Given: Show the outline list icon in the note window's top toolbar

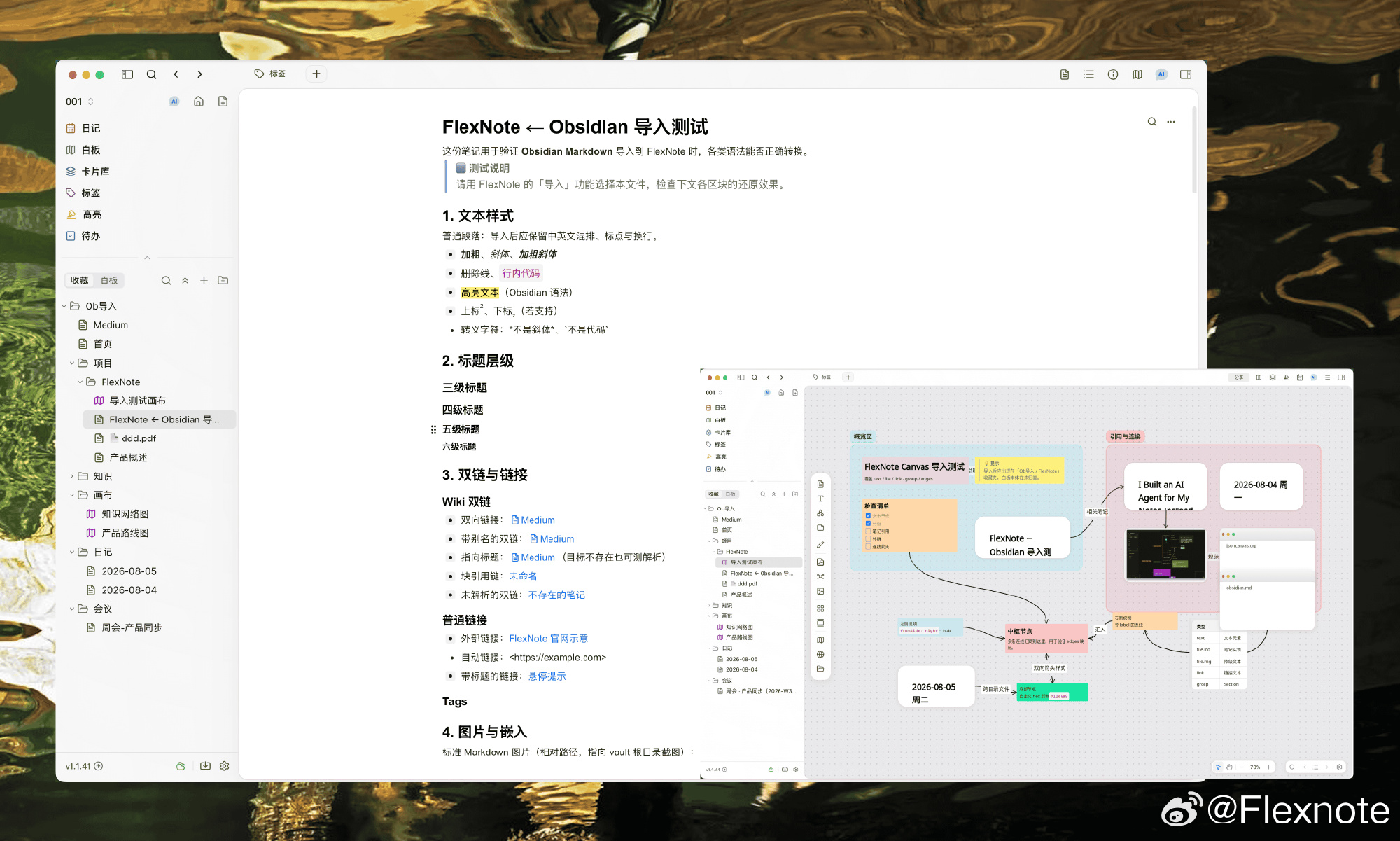Looking at the screenshot, I should pyautogui.click(x=1088, y=74).
